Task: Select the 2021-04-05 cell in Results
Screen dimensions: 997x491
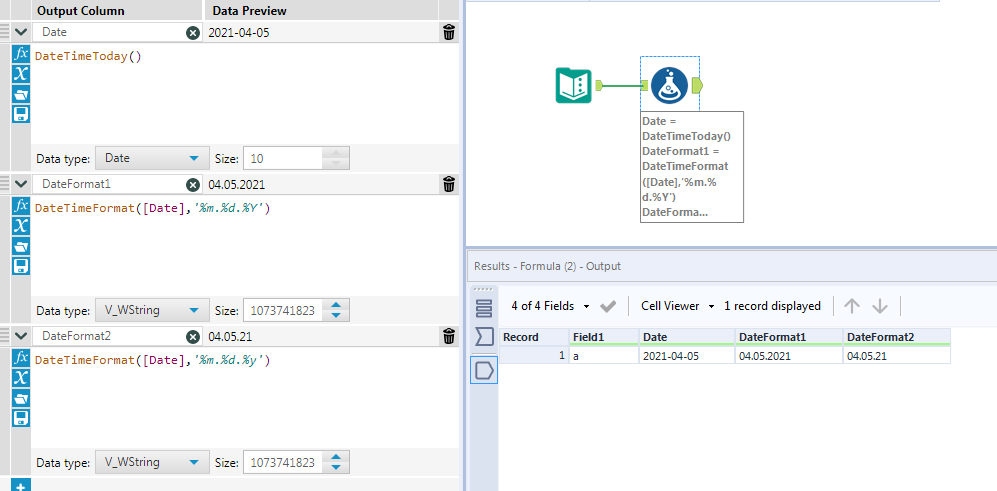Action: click(x=687, y=356)
